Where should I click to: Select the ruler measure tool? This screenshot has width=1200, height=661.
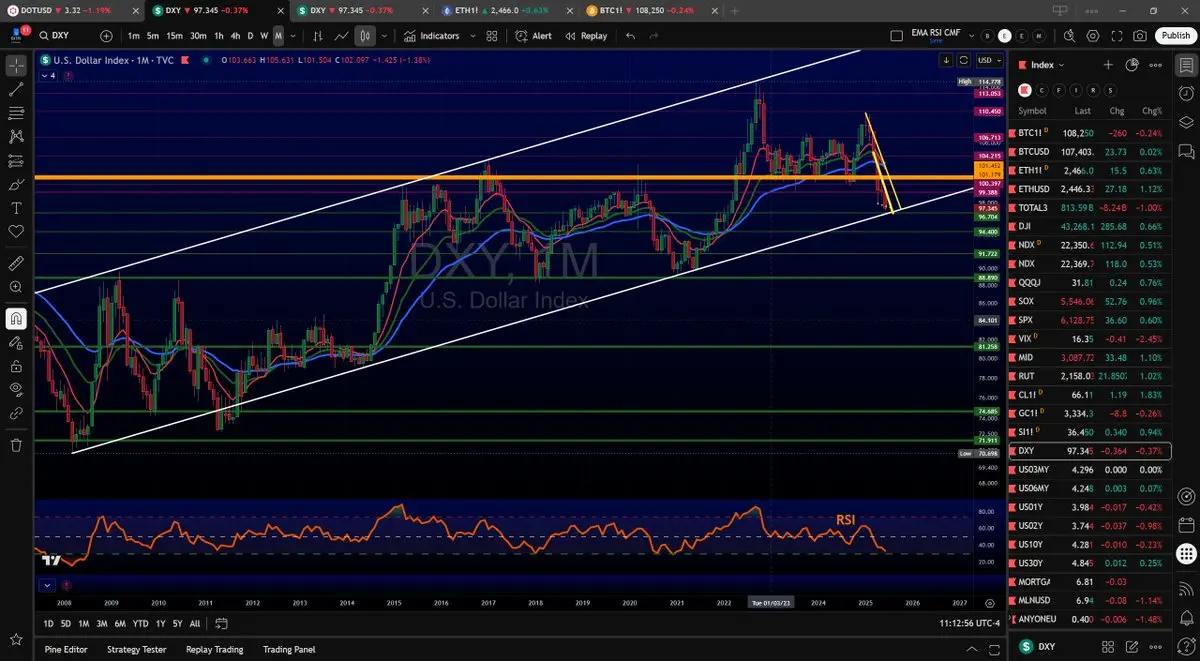(x=16, y=264)
